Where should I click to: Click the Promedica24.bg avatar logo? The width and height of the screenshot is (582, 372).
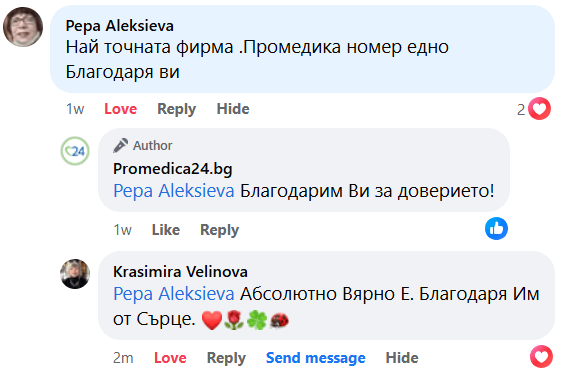coord(75,151)
